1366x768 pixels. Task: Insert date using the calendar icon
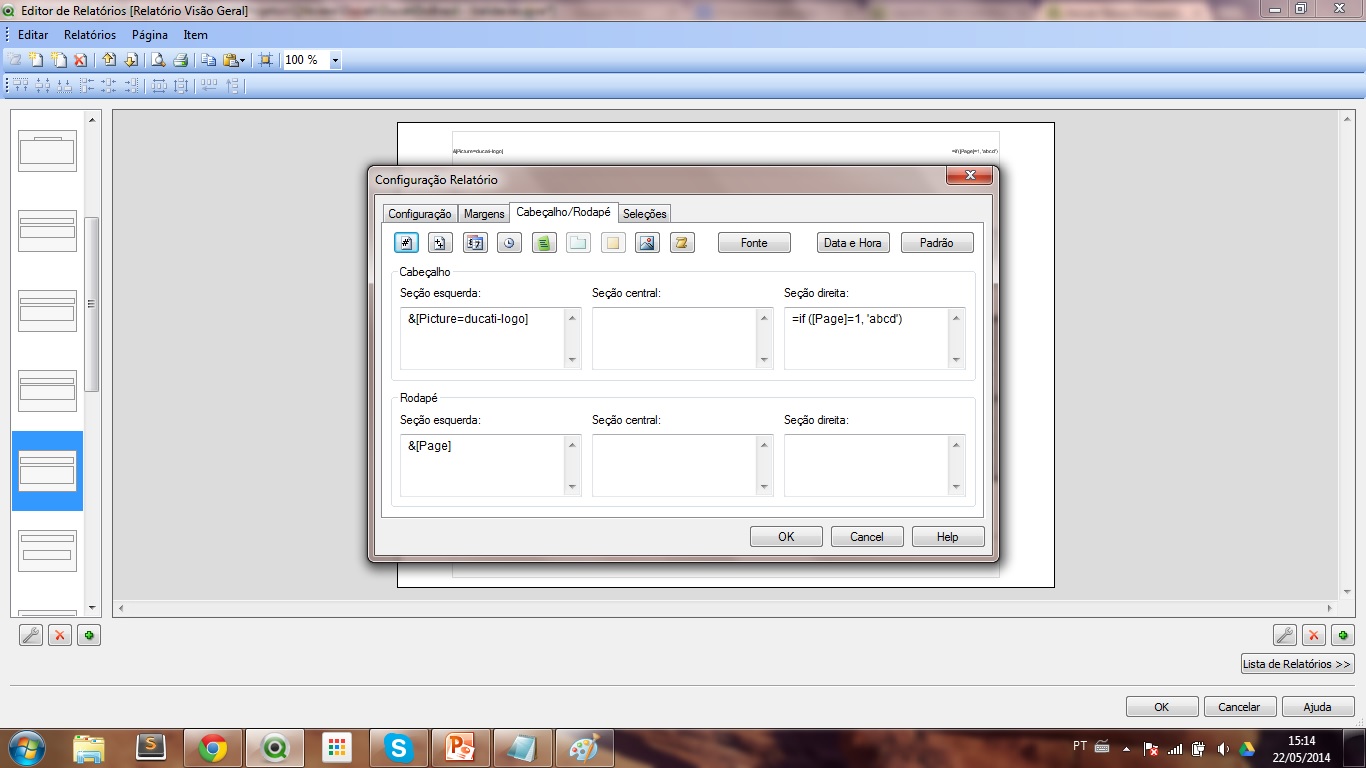(x=475, y=243)
